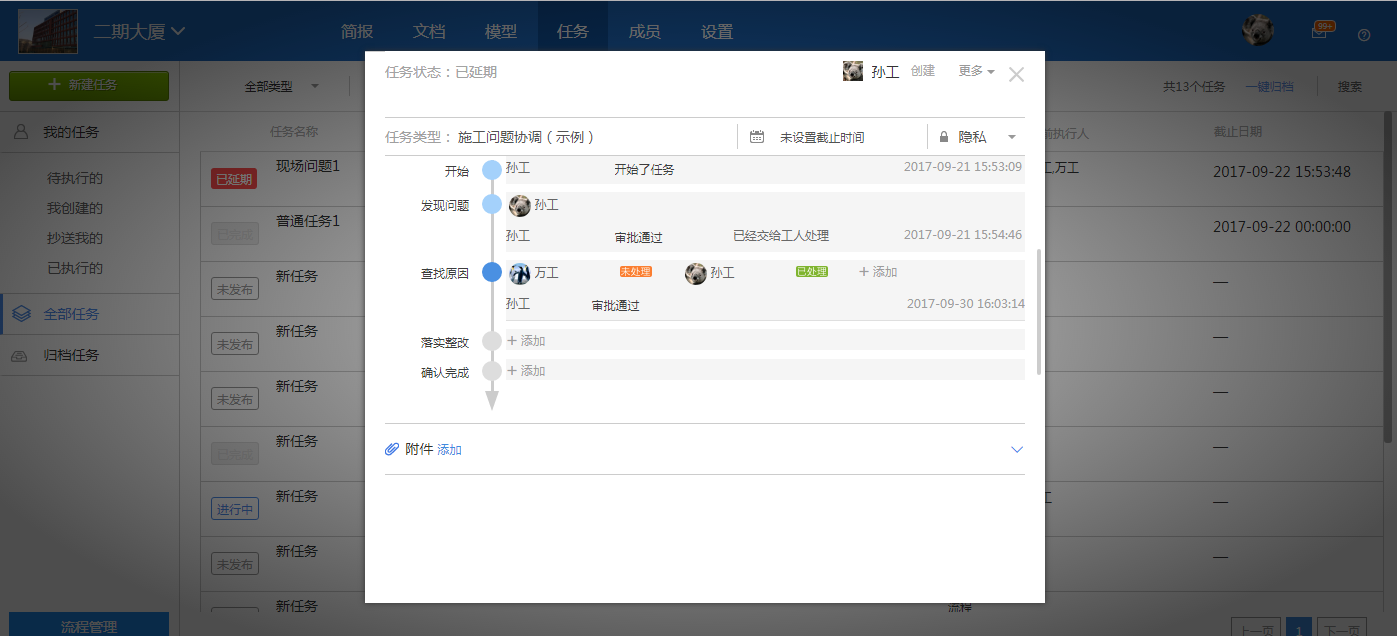Click the paperclip attachment icon
1397x636 pixels.
click(392, 450)
